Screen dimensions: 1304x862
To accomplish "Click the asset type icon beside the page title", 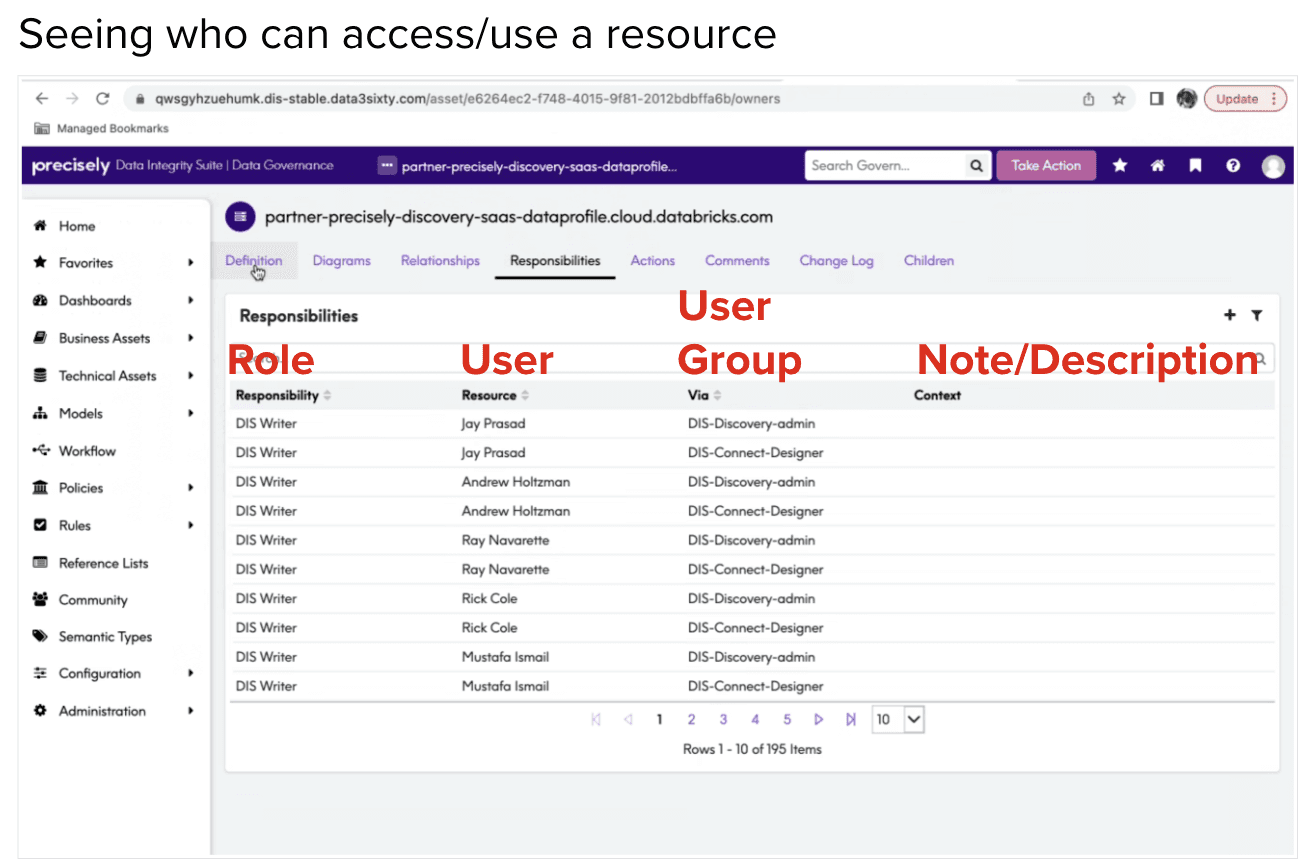I will tap(239, 216).
